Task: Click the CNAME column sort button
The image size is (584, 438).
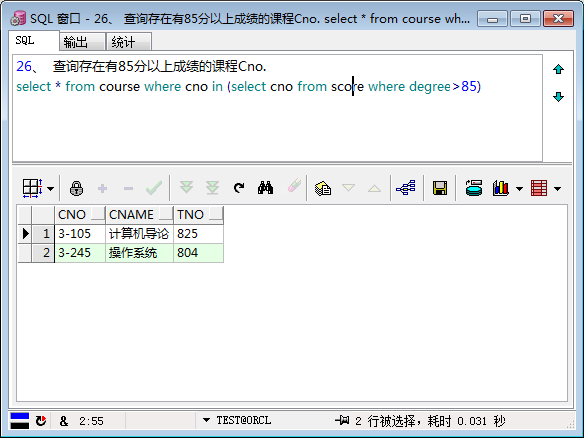Action: [x=166, y=214]
